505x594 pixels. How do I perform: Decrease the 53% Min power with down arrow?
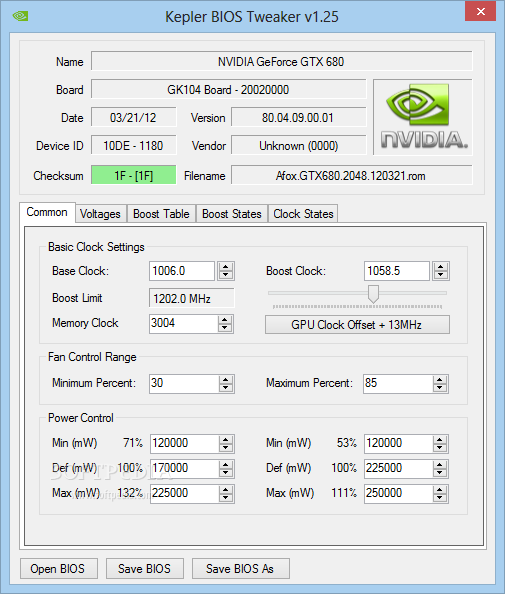click(x=440, y=448)
